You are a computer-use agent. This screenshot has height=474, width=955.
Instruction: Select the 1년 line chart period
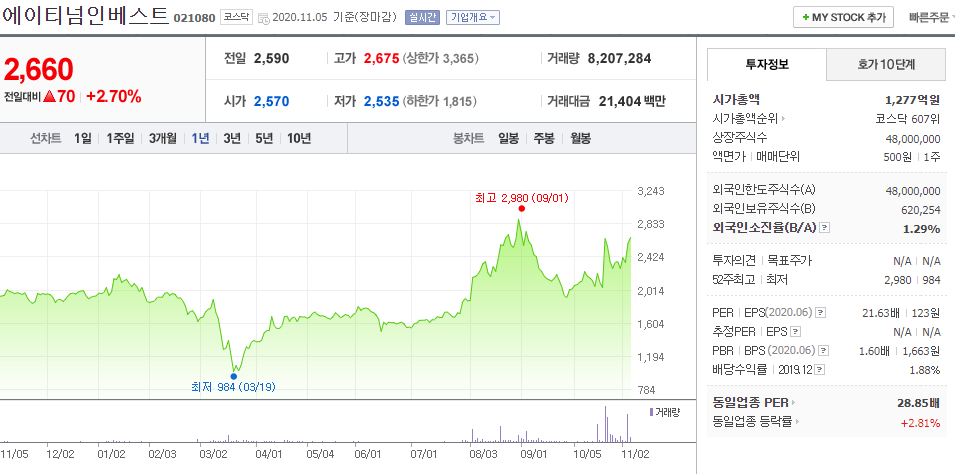(200, 138)
